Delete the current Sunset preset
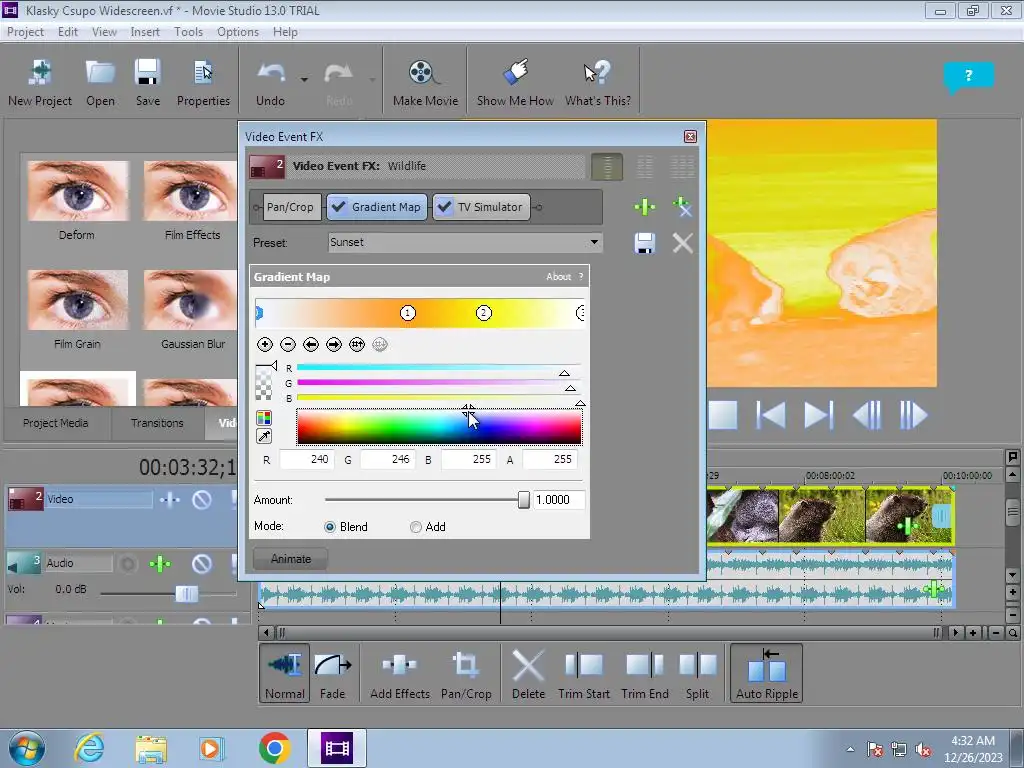 tap(682, 243)
